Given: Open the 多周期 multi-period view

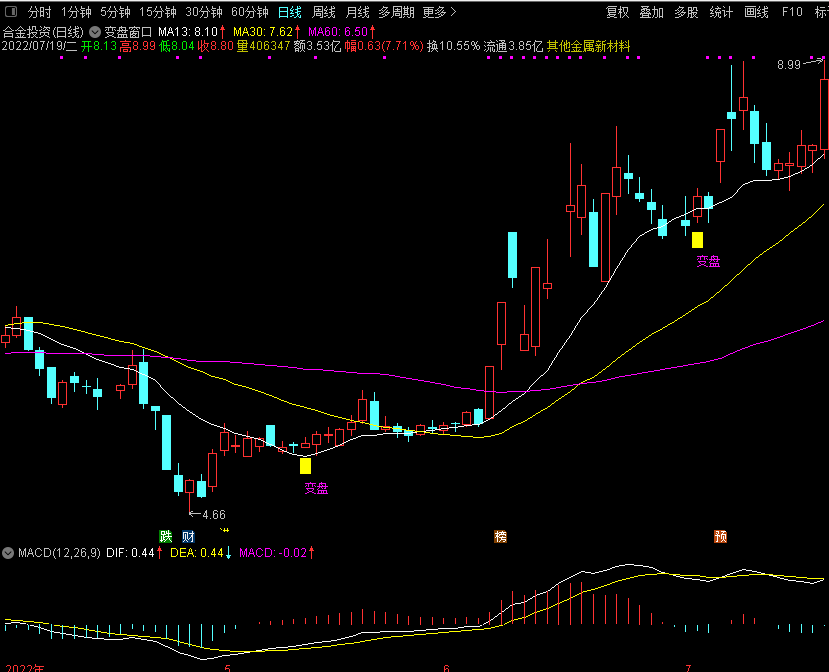Looking at the screenshot, I should (396, 12).
